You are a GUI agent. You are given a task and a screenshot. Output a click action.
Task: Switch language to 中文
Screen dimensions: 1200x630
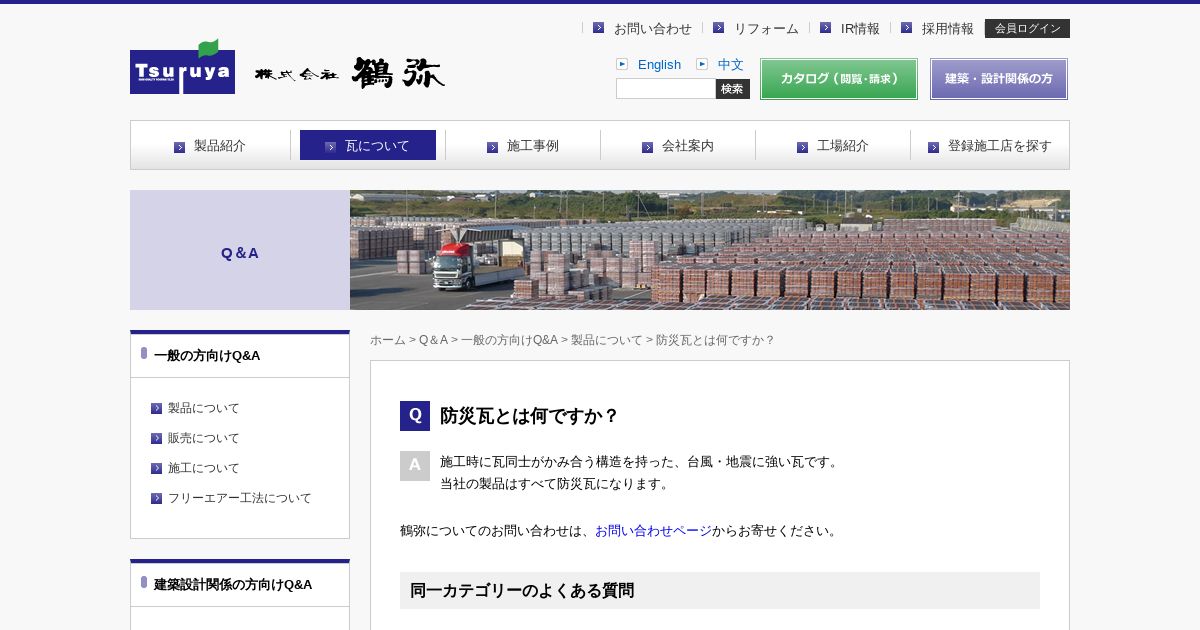730,65
